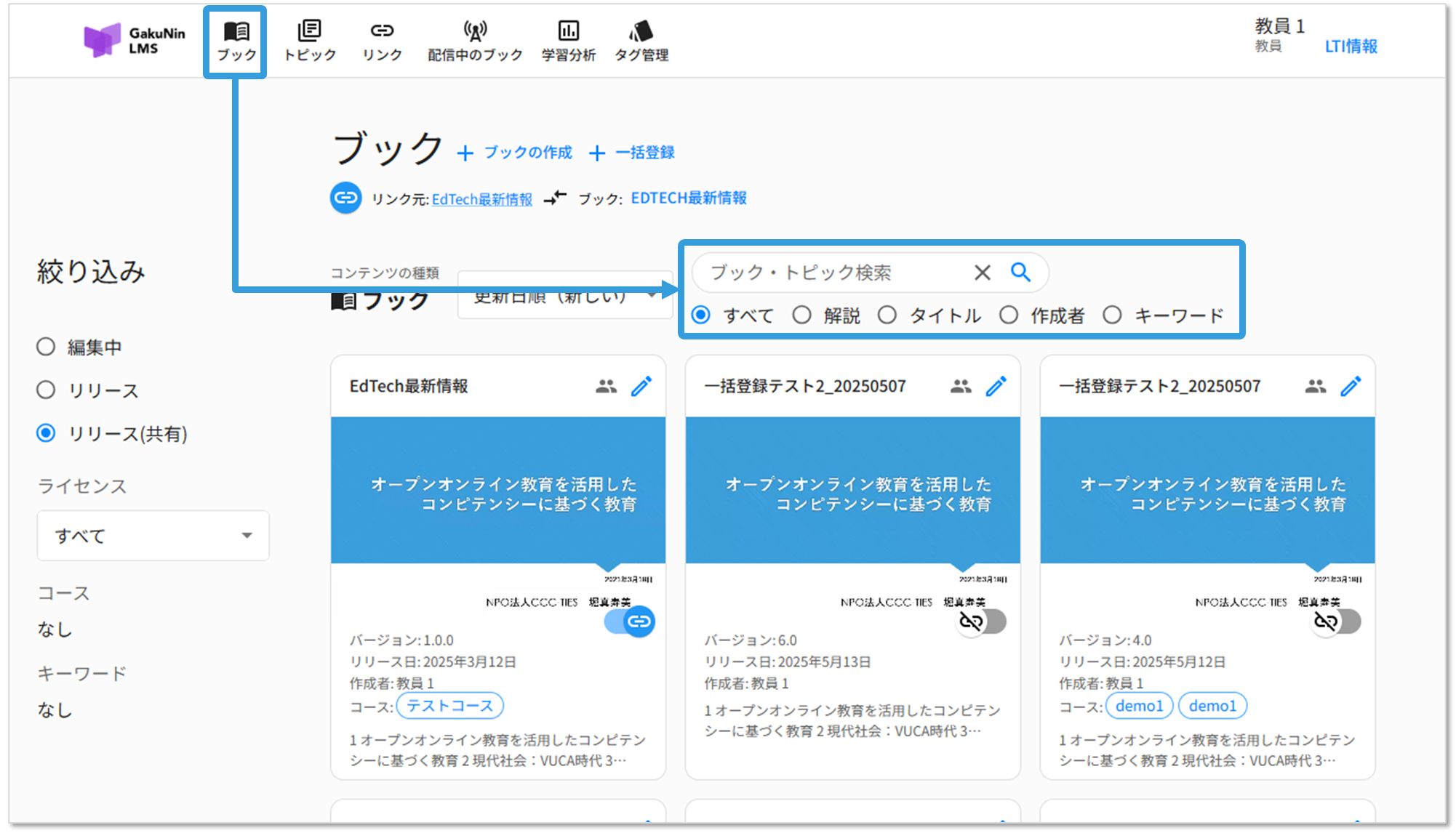
Task: Select the 編集中 filter radio button
Action: click(x=46, y=347)
